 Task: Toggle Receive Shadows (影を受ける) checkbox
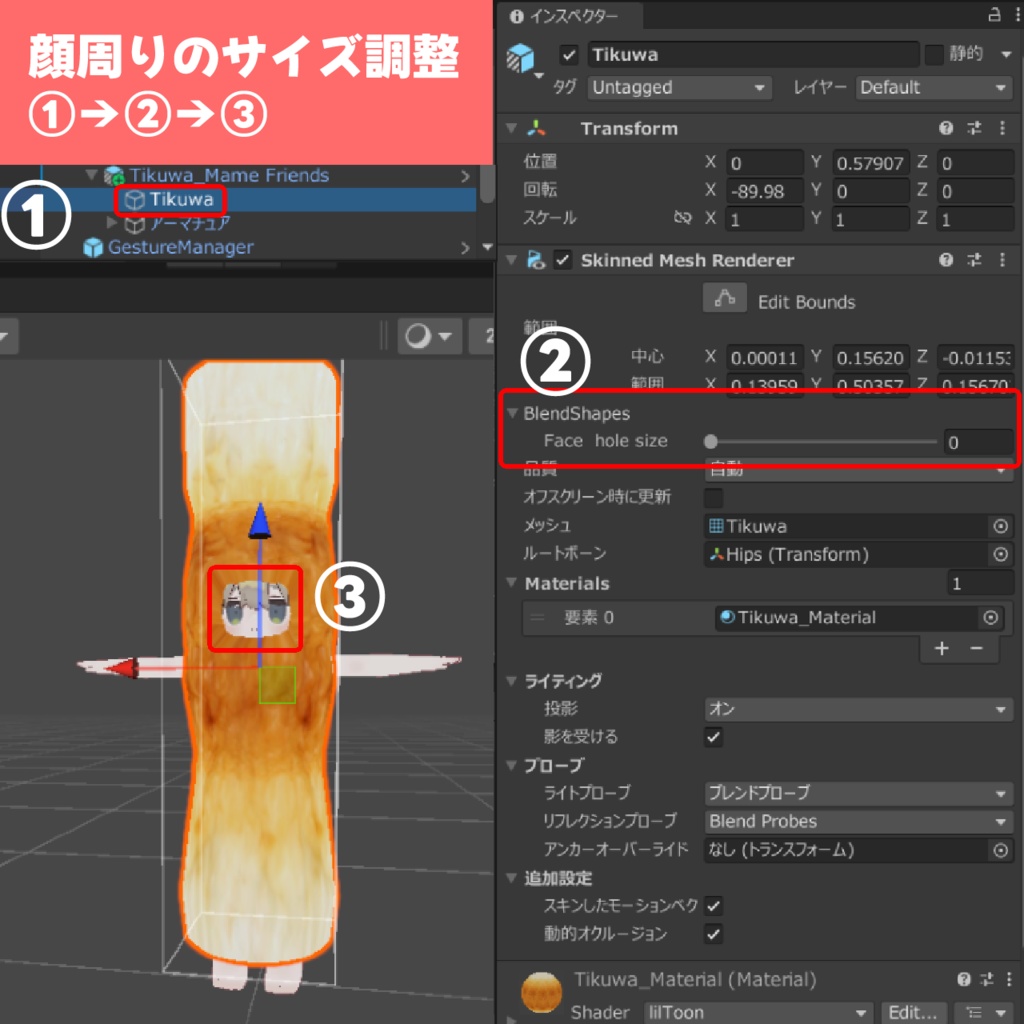[x=713, y=737]
